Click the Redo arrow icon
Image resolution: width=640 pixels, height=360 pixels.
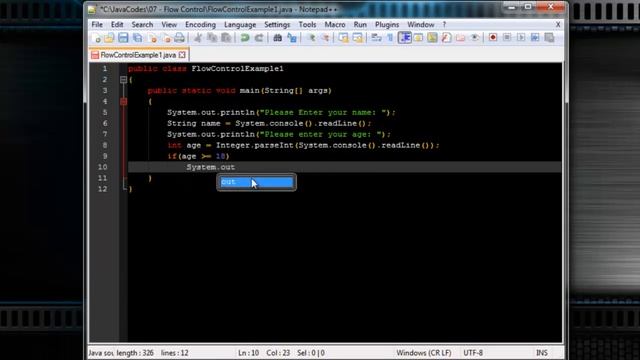coord(259,38)
